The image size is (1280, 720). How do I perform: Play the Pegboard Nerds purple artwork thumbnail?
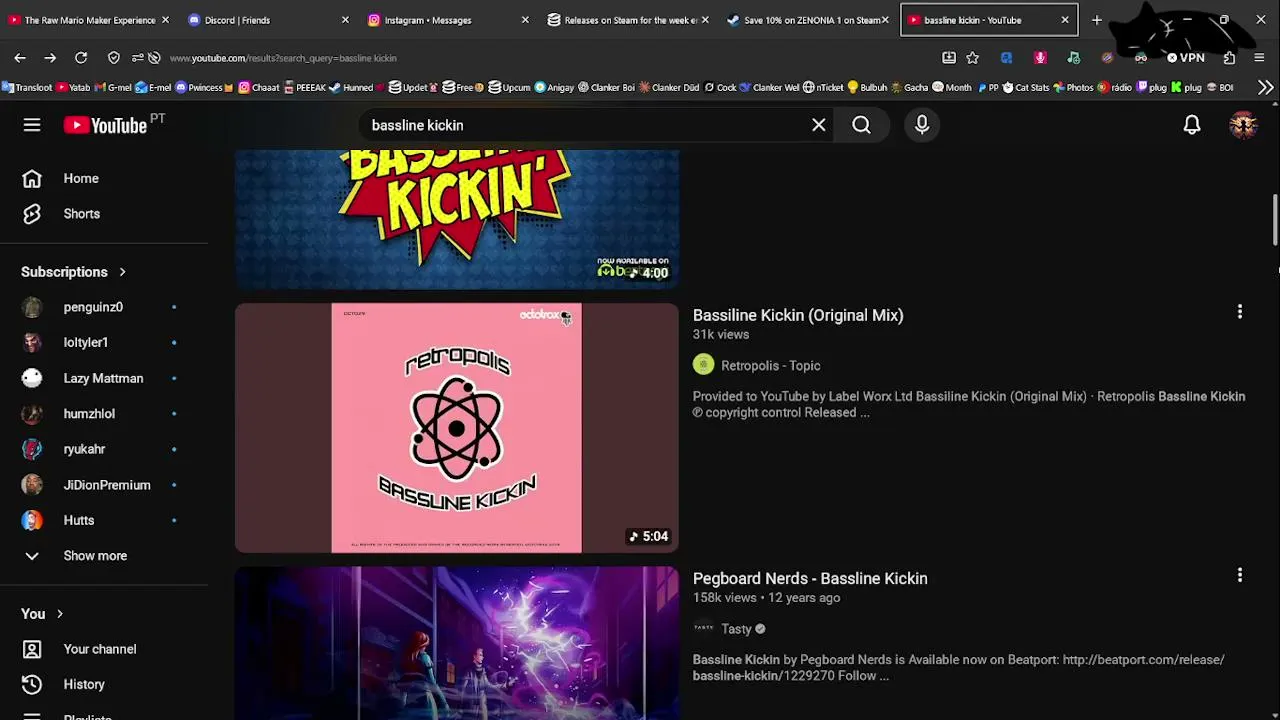click(457, 643)
